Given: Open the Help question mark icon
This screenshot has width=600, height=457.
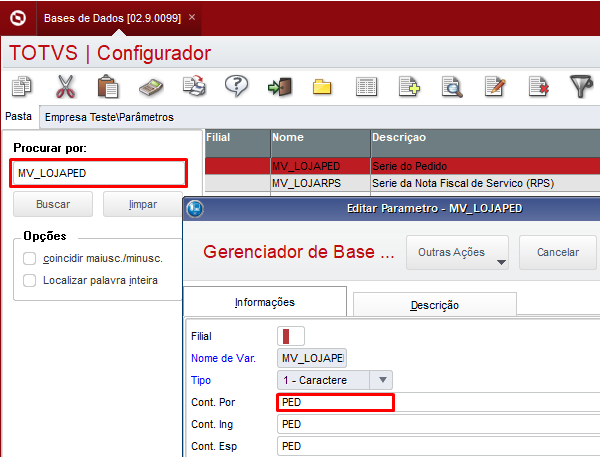Looking at the screenshot, I should click(x=236, y=85).
